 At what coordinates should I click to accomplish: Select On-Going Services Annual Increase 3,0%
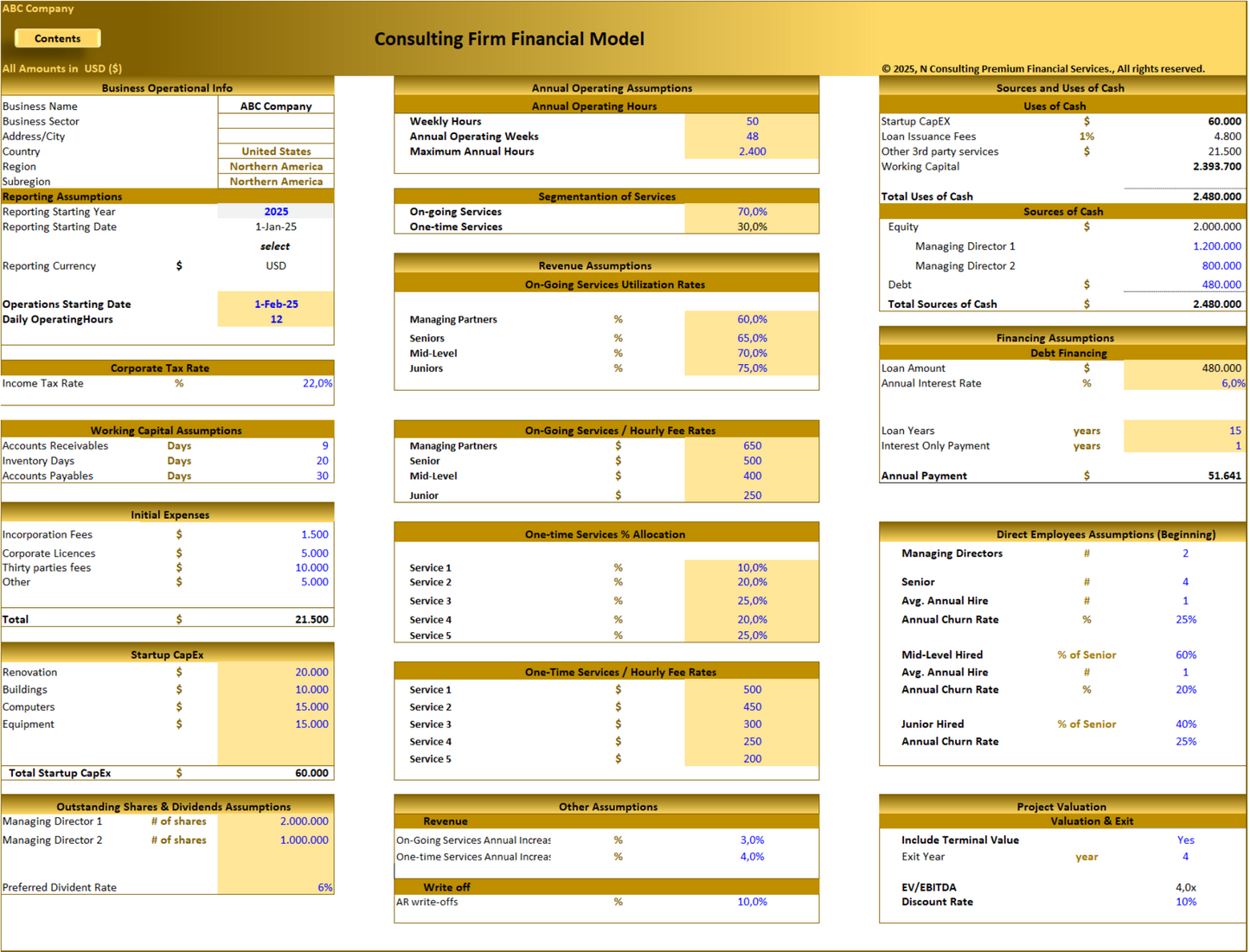752,840
